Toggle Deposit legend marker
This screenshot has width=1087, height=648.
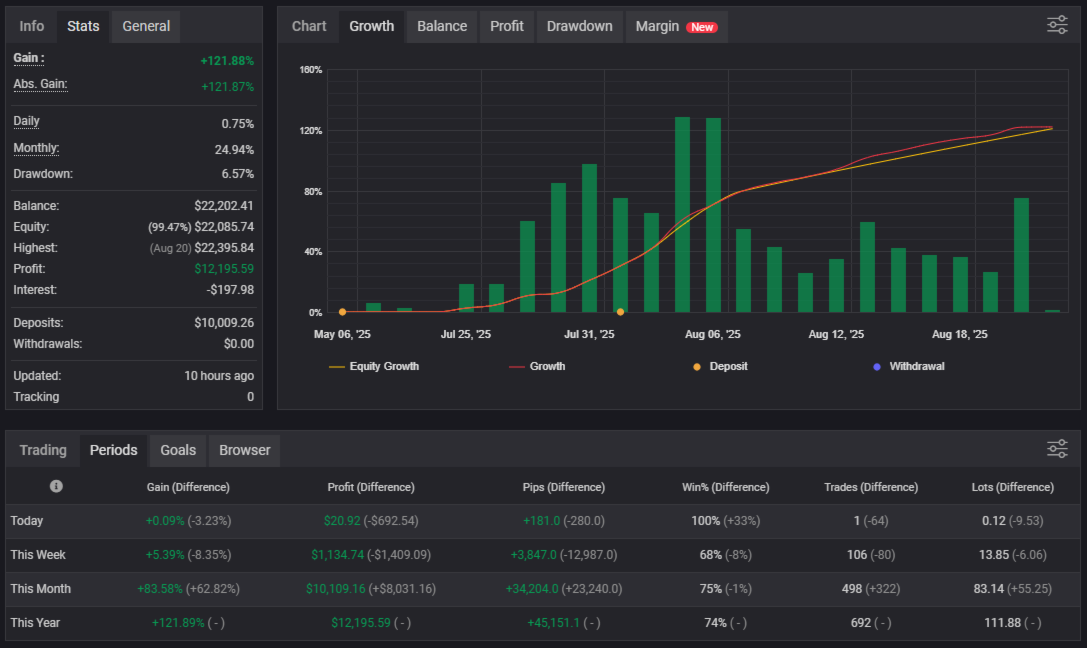click(720, 366)
